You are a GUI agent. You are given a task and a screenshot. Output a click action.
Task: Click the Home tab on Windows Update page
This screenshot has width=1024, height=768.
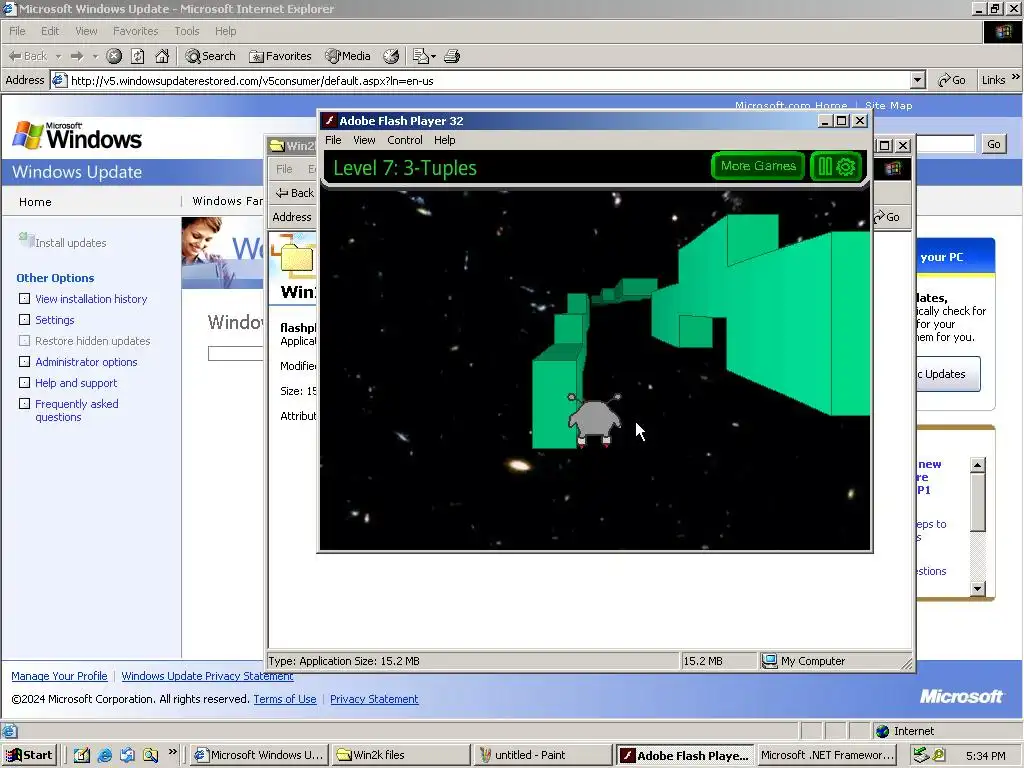[35, 202]
